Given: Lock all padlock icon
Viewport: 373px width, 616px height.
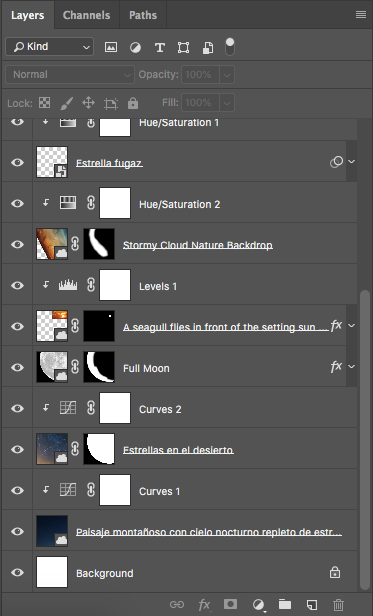Looking at the screenshot, I should pyautogui.click(x=133, y=103).
